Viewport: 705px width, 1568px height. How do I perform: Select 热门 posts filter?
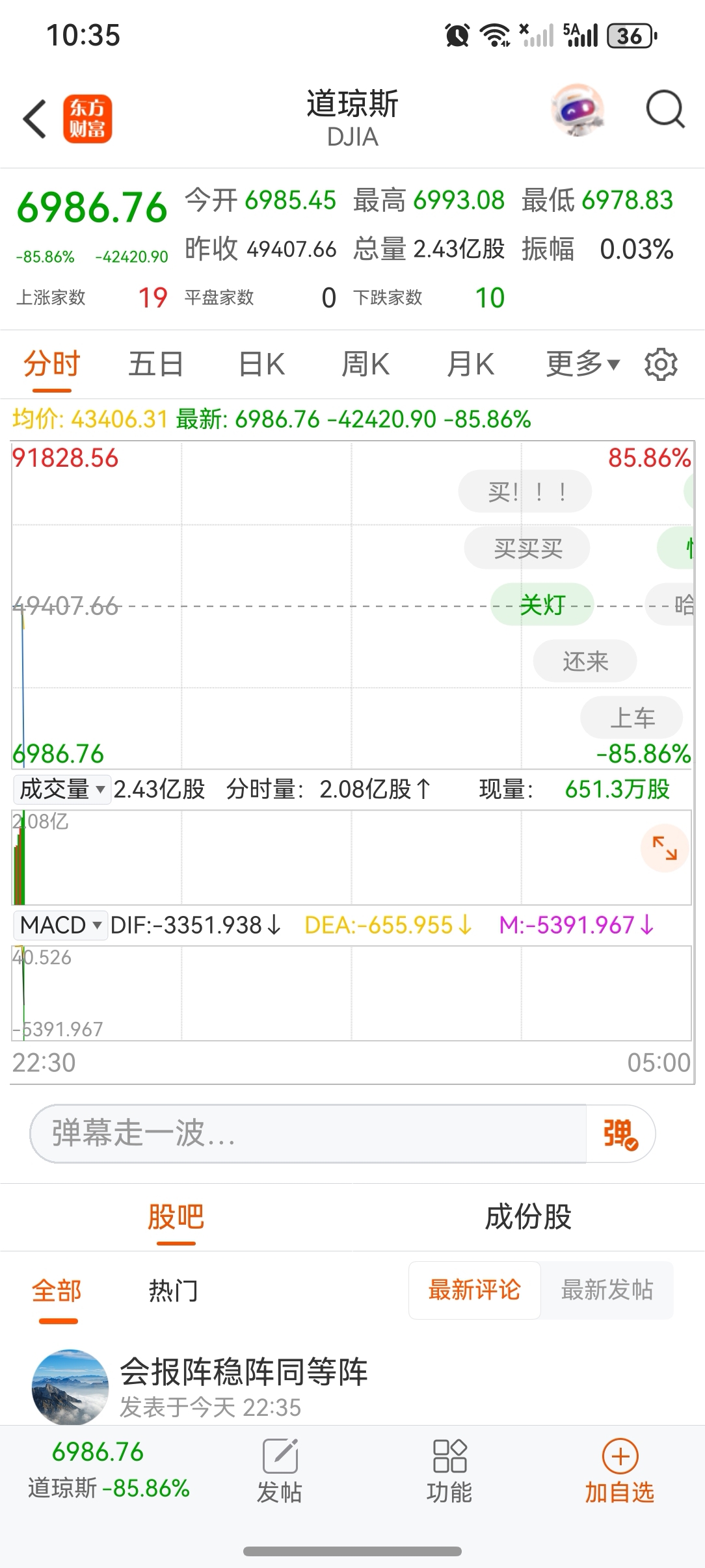pyautogui.click(x=173, y=1291)
